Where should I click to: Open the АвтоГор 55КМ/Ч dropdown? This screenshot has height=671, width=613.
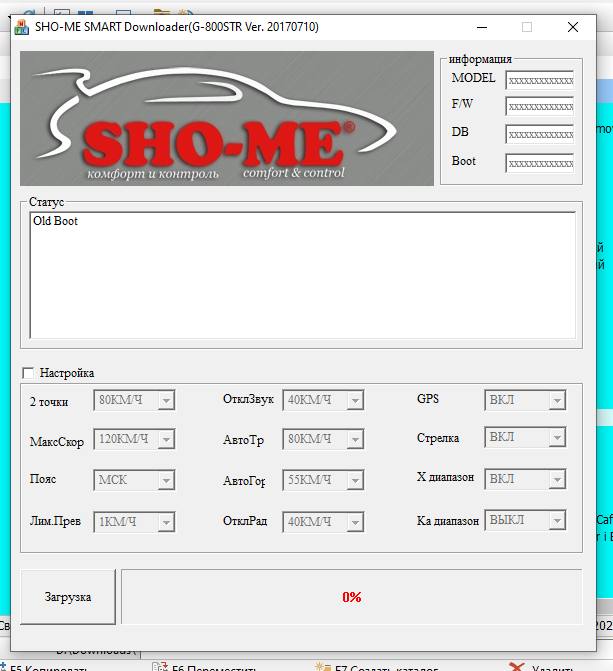(323, 480)
